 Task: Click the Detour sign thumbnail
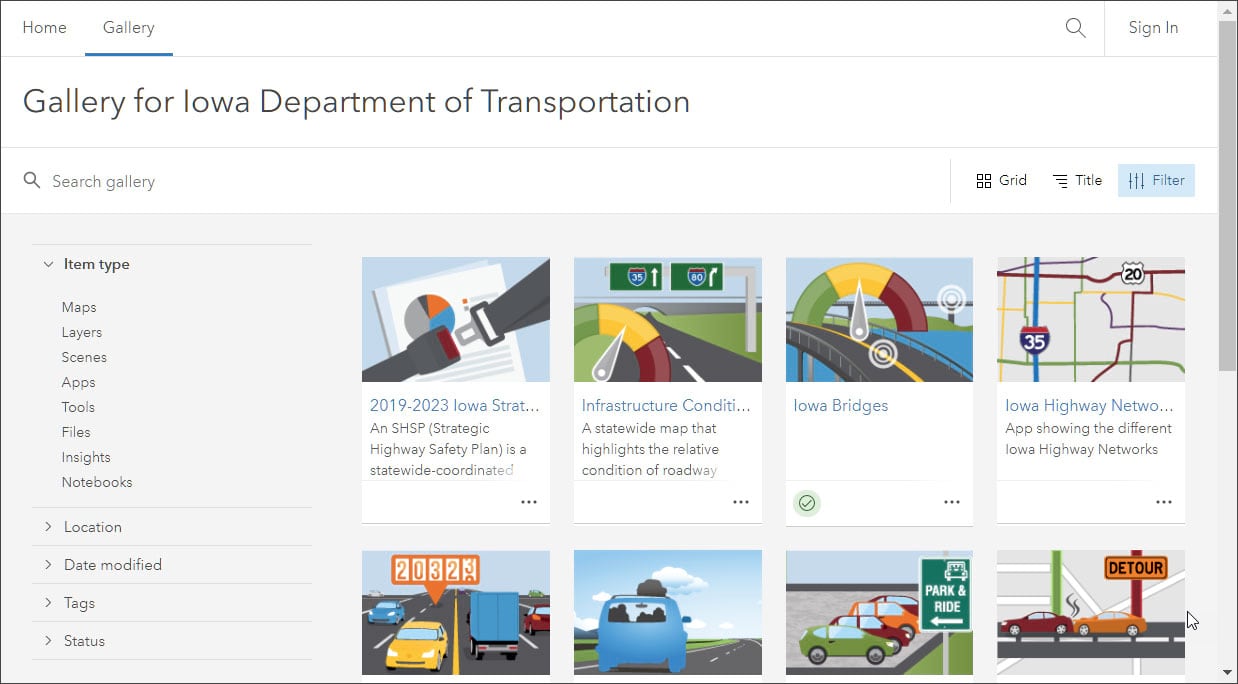pos(1091,612)
